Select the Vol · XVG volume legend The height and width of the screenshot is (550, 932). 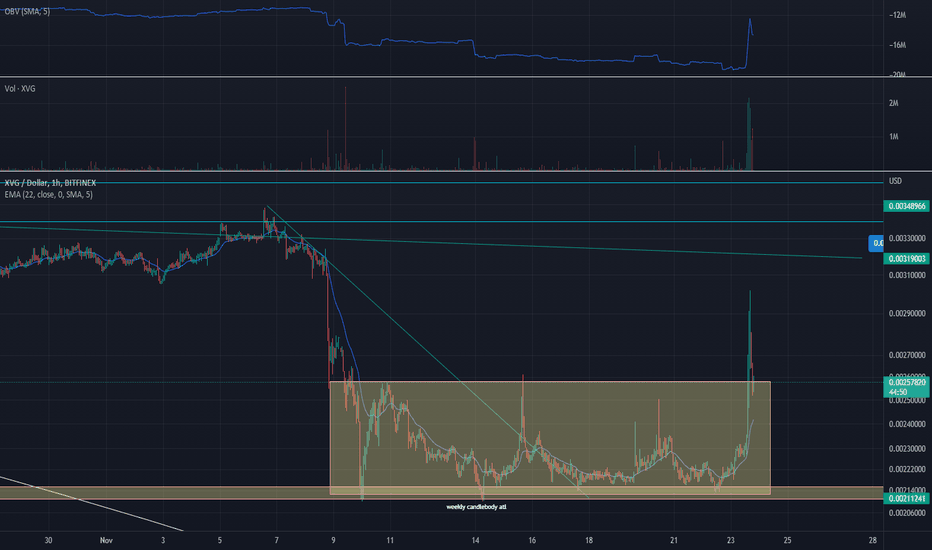pos(20,89)
